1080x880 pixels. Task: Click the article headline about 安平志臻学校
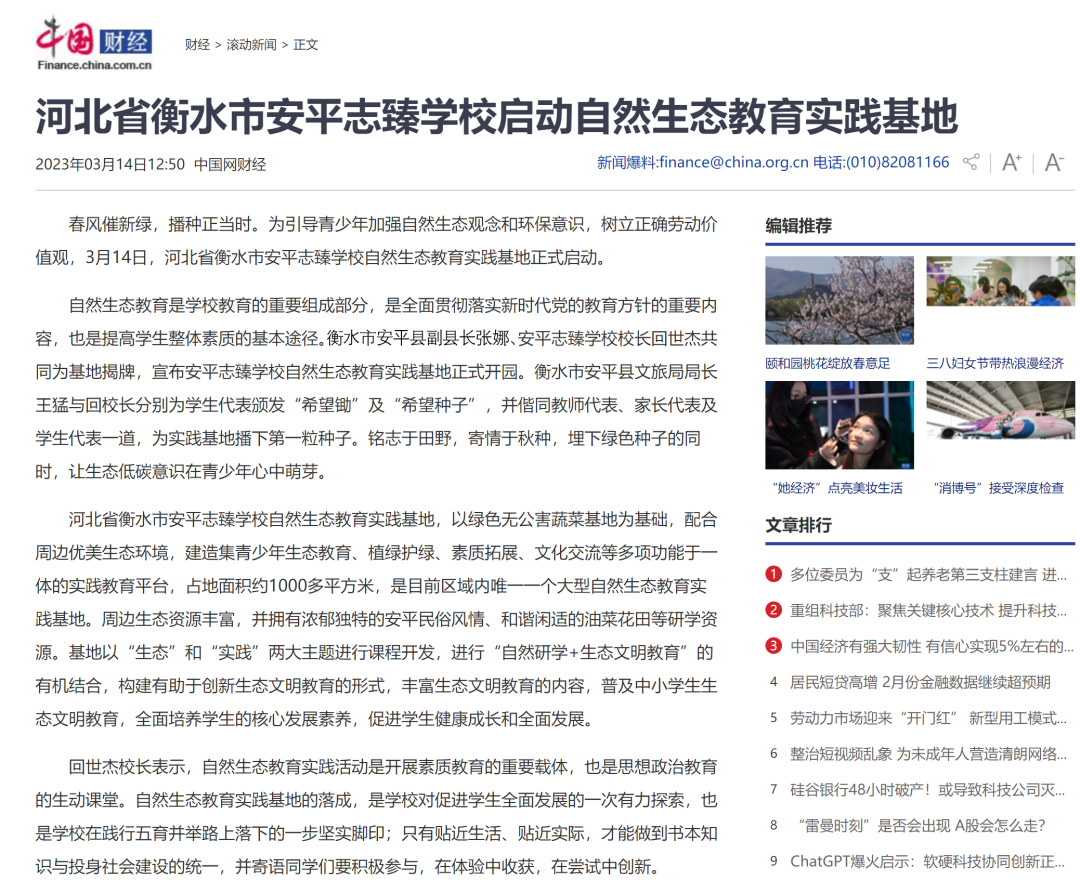pyautogui.click(x=497, y=116)
